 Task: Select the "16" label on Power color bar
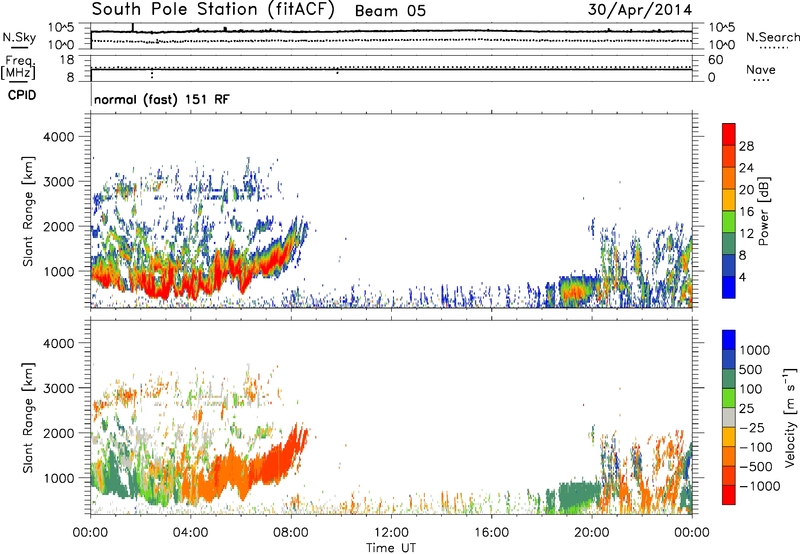[746, 212]
